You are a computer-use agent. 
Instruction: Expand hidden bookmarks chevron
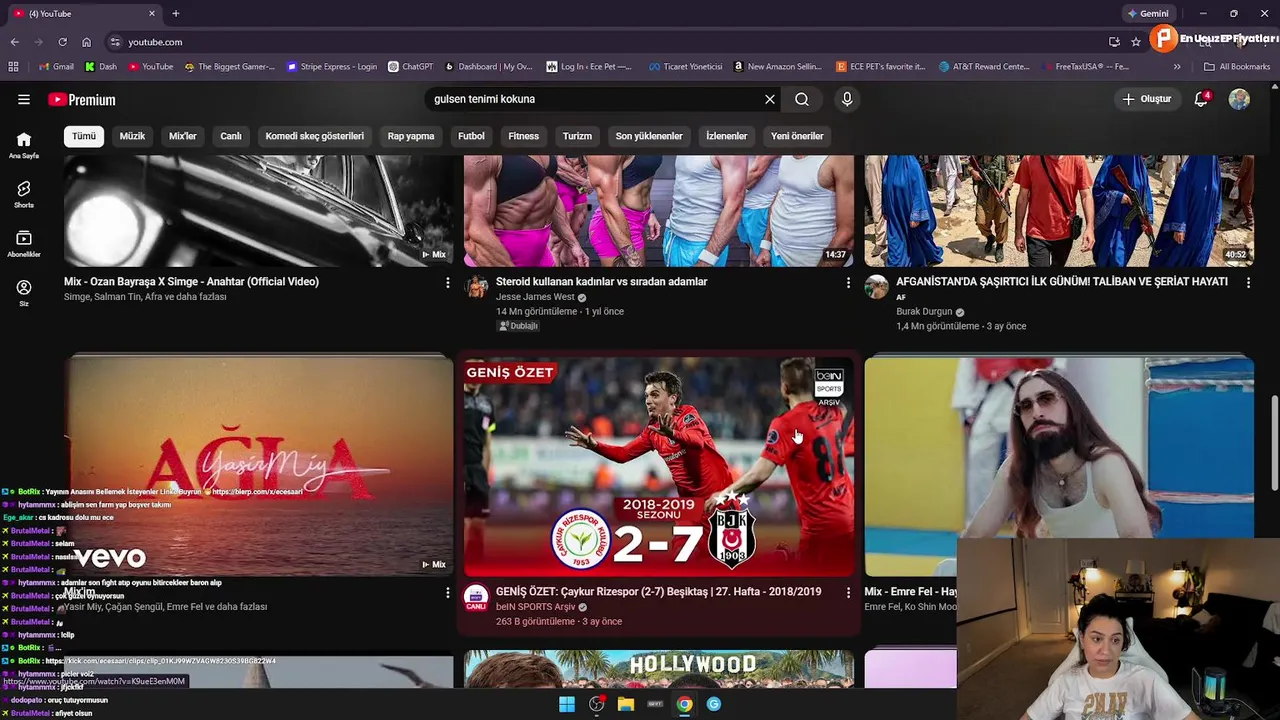[x=1177, y=67]
